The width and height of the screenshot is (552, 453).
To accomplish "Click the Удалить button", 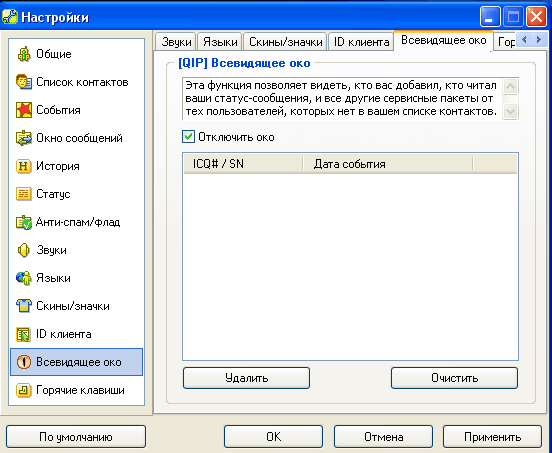I will click(246, 378).
